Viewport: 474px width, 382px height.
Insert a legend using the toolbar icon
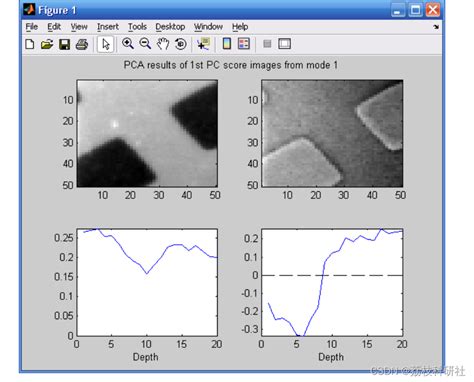click(244, 44)
